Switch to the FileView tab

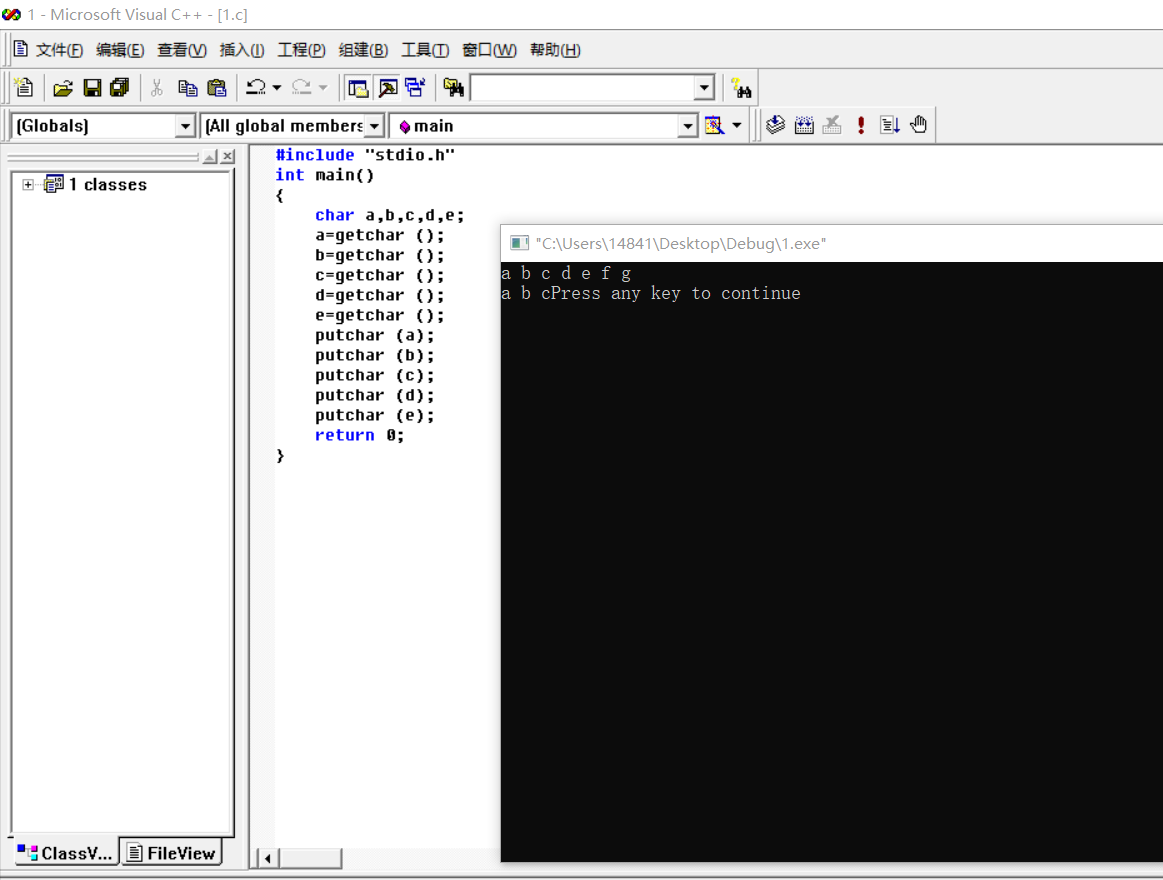[x=171, y=853]
